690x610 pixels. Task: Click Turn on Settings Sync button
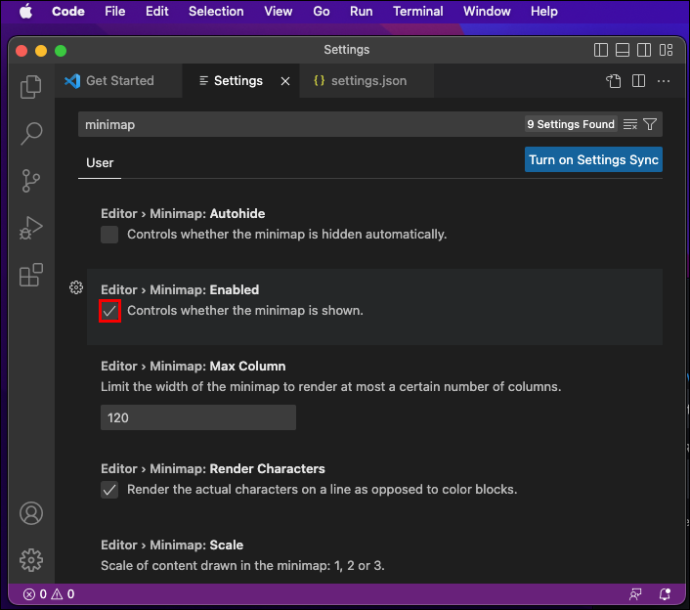coord(593,160)
